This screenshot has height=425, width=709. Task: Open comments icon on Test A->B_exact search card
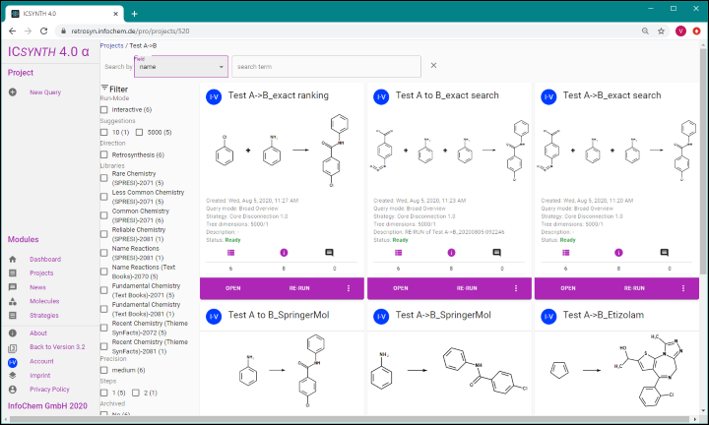pyautogui.click(x=664, y=253)
